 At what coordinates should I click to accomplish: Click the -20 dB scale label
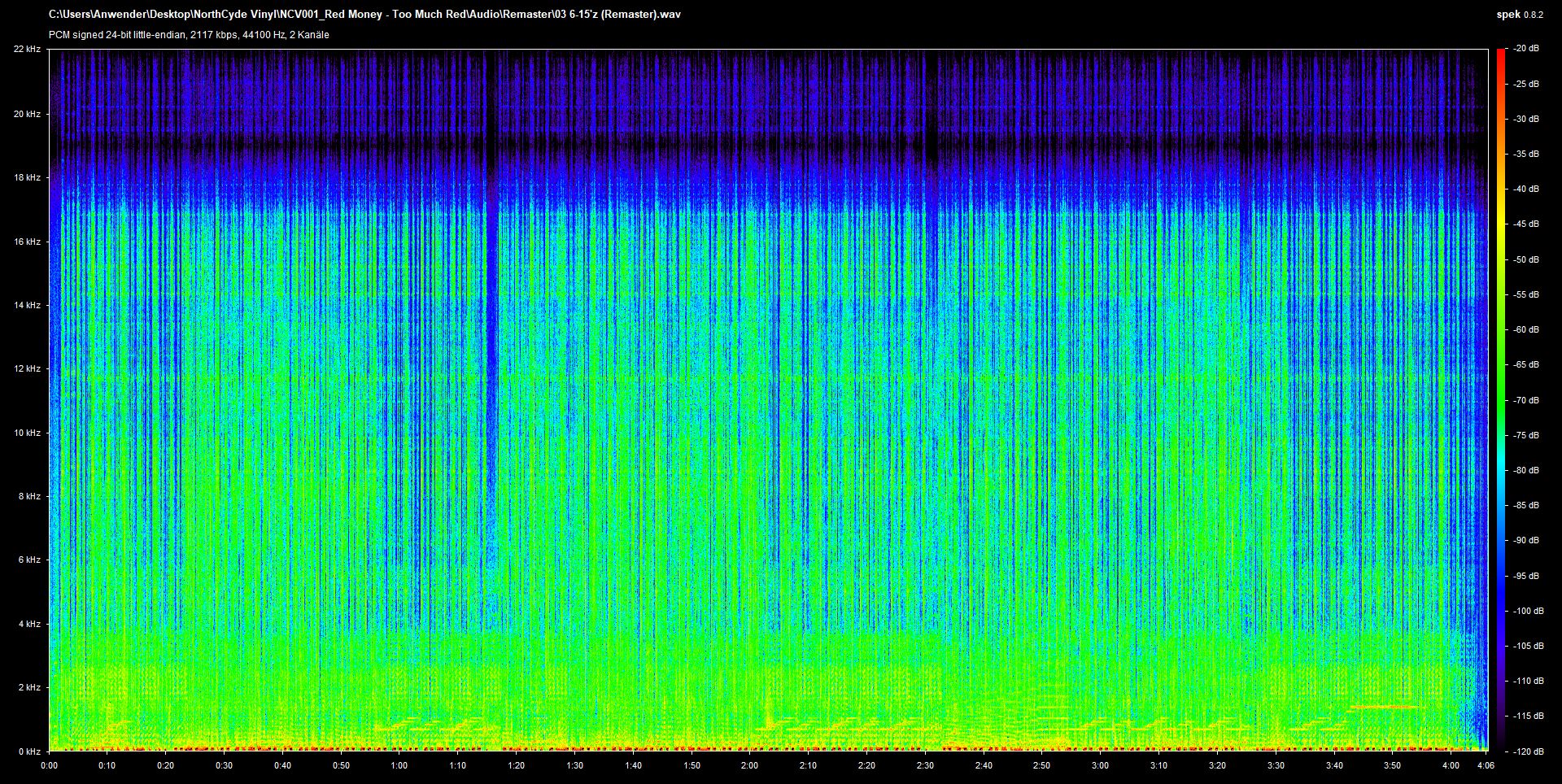click(x=1525, y=50)
